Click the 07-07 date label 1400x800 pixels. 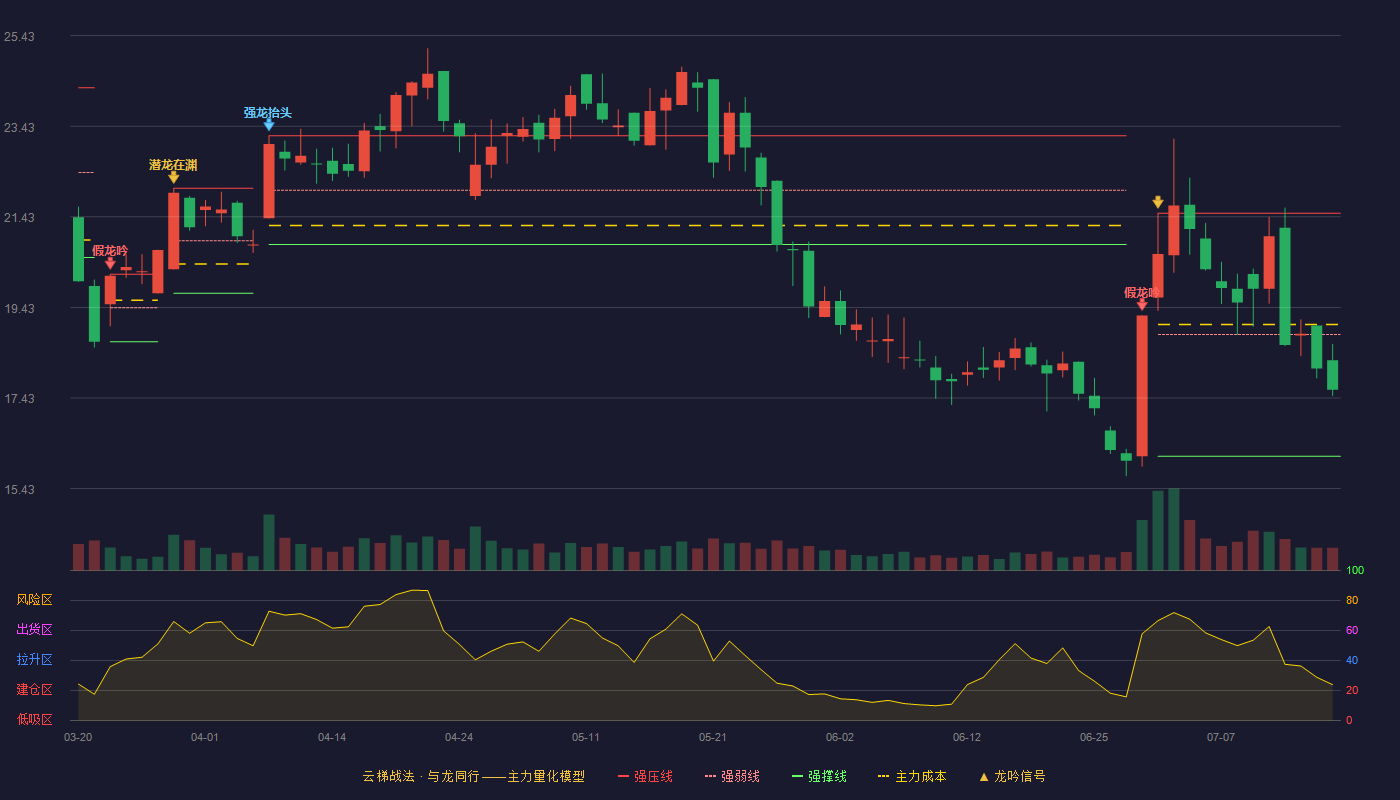click(x=1221, y=737)
